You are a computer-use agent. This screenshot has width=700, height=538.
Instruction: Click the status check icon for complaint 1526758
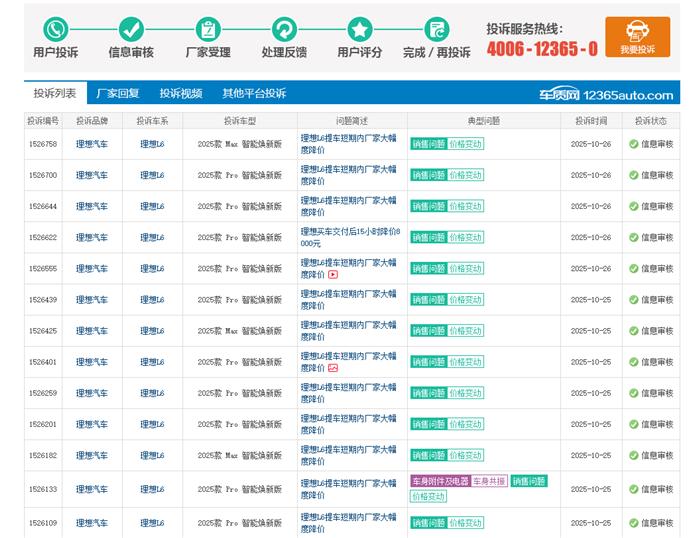[x=633, y=144]
